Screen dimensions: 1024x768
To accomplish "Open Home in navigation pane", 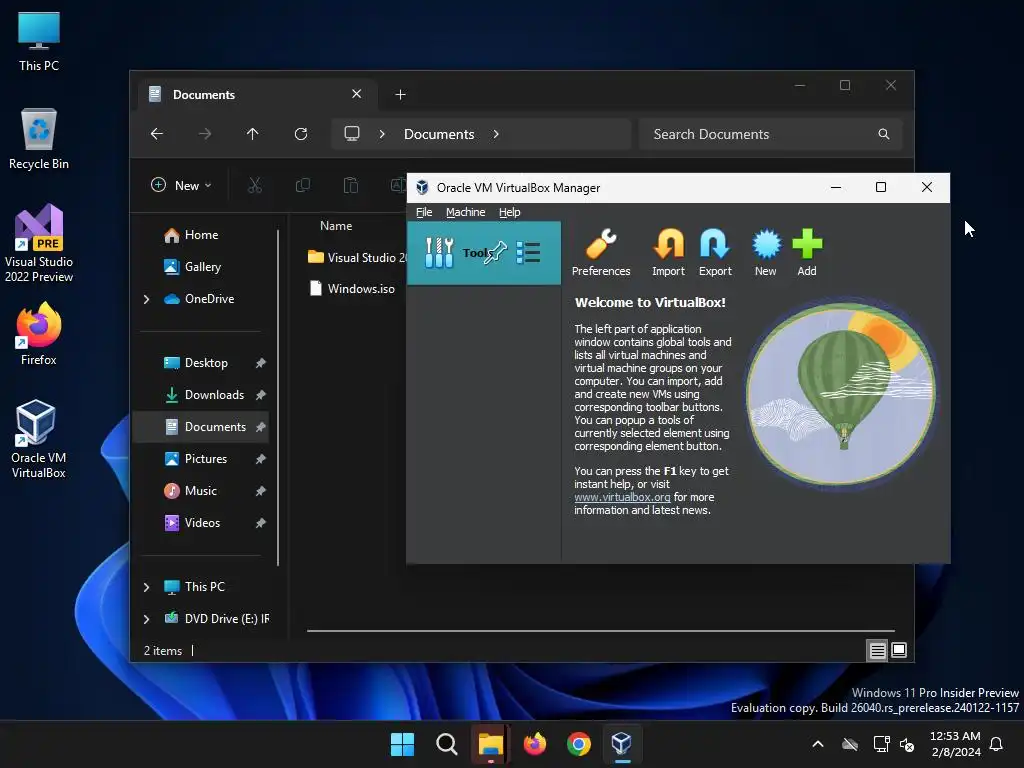I will pos(201,235).
